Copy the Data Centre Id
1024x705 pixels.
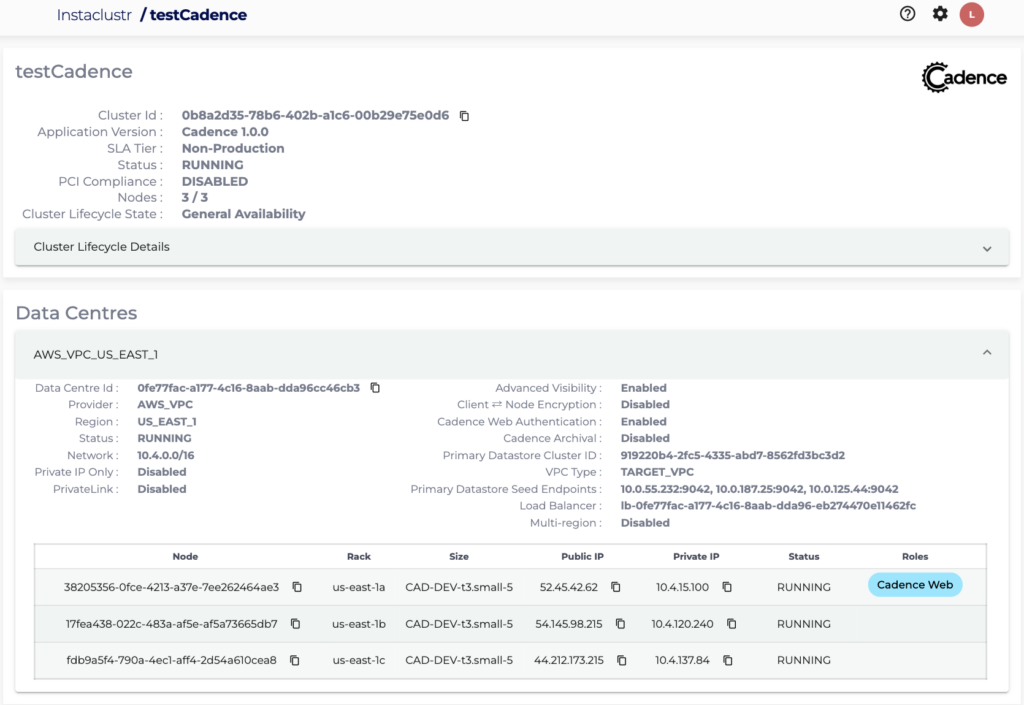pyautogui.click(x=375, y=387)
